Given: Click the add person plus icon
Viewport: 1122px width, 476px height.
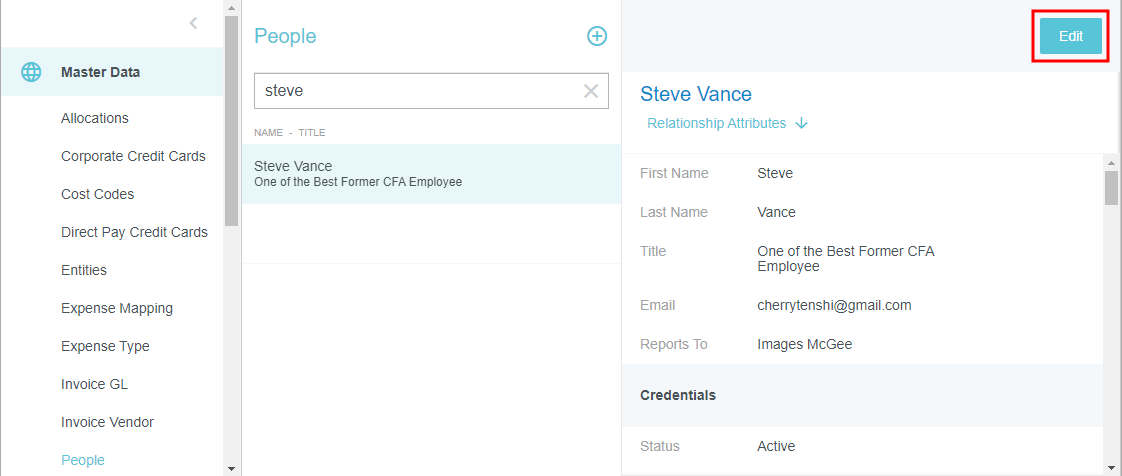Looking at the screenshot, I should (x=597, y=36).
